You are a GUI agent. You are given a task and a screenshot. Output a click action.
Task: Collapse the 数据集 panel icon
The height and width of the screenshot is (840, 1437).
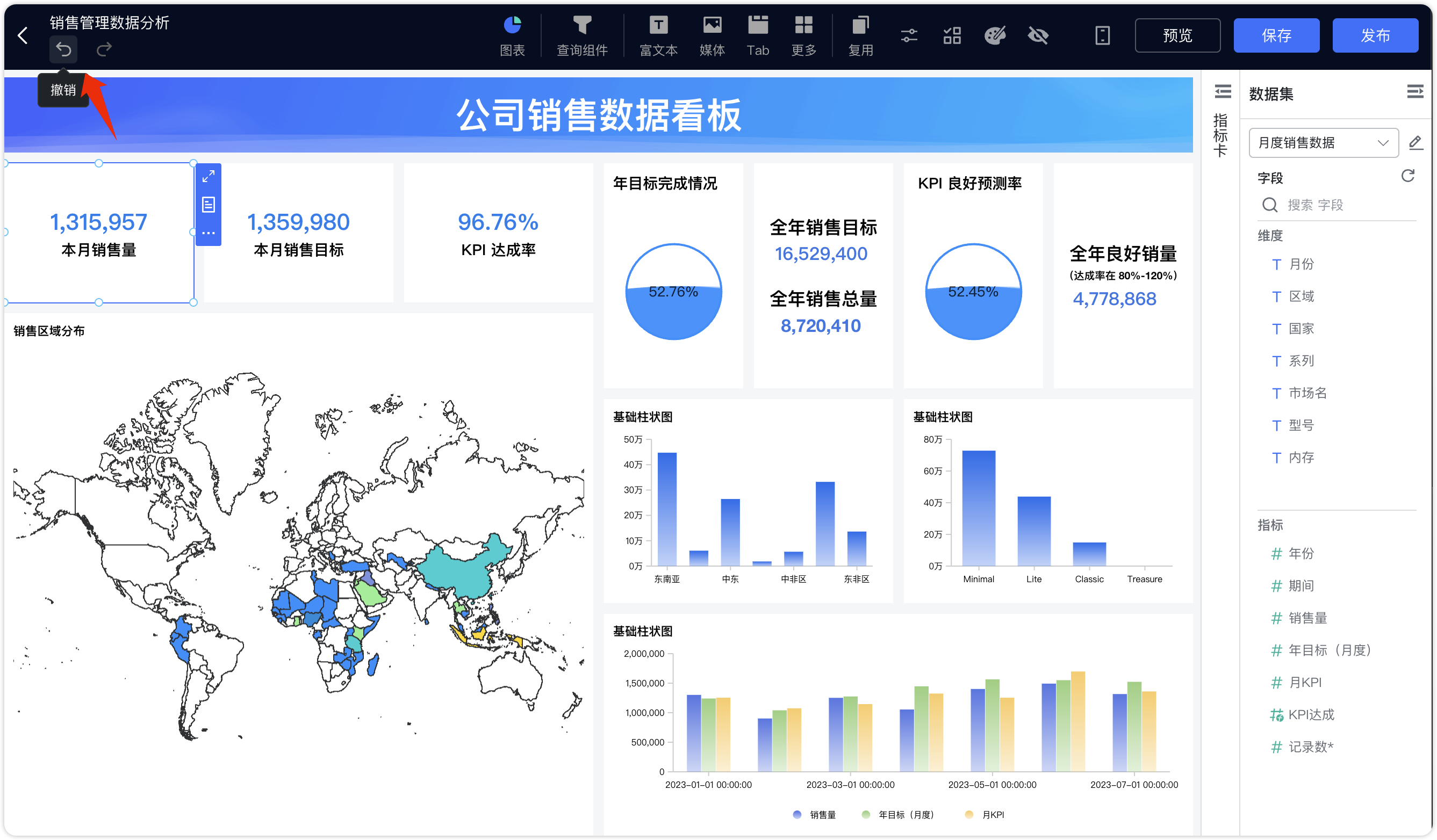pos(1415,92)
